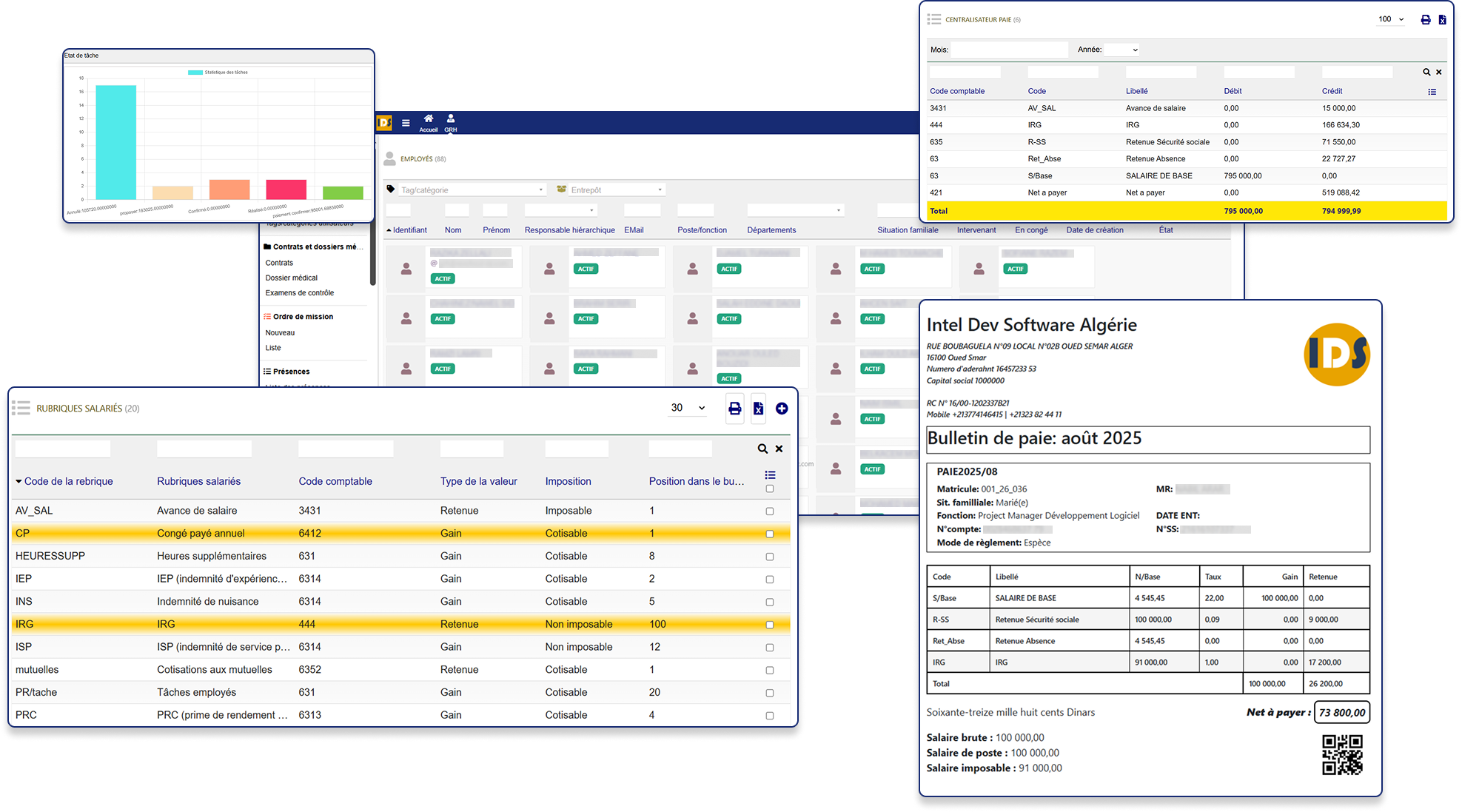Tick the checkbox for Avance de salaire

(769, 511)
